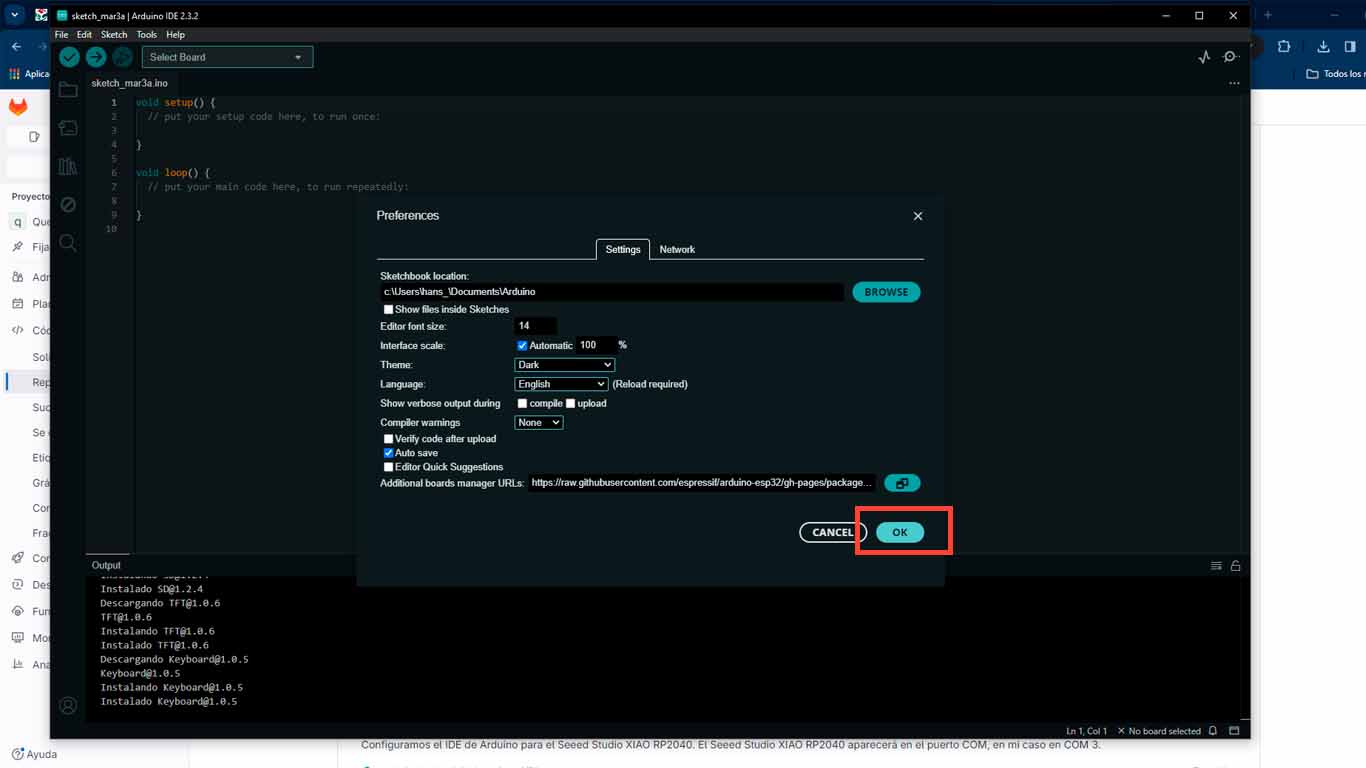The width and height of the screenshot is (1366, 768).
Task: Toggle word wrap icon in Output panel
Action: pos(1216,566)
